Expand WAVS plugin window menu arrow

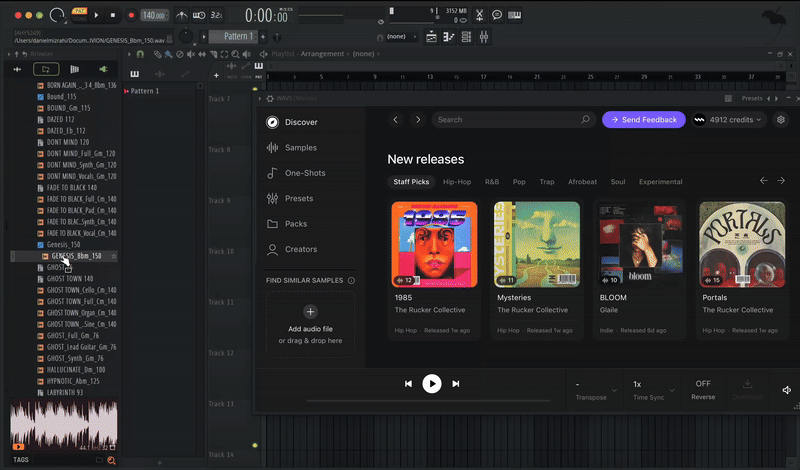coord(260,98)
